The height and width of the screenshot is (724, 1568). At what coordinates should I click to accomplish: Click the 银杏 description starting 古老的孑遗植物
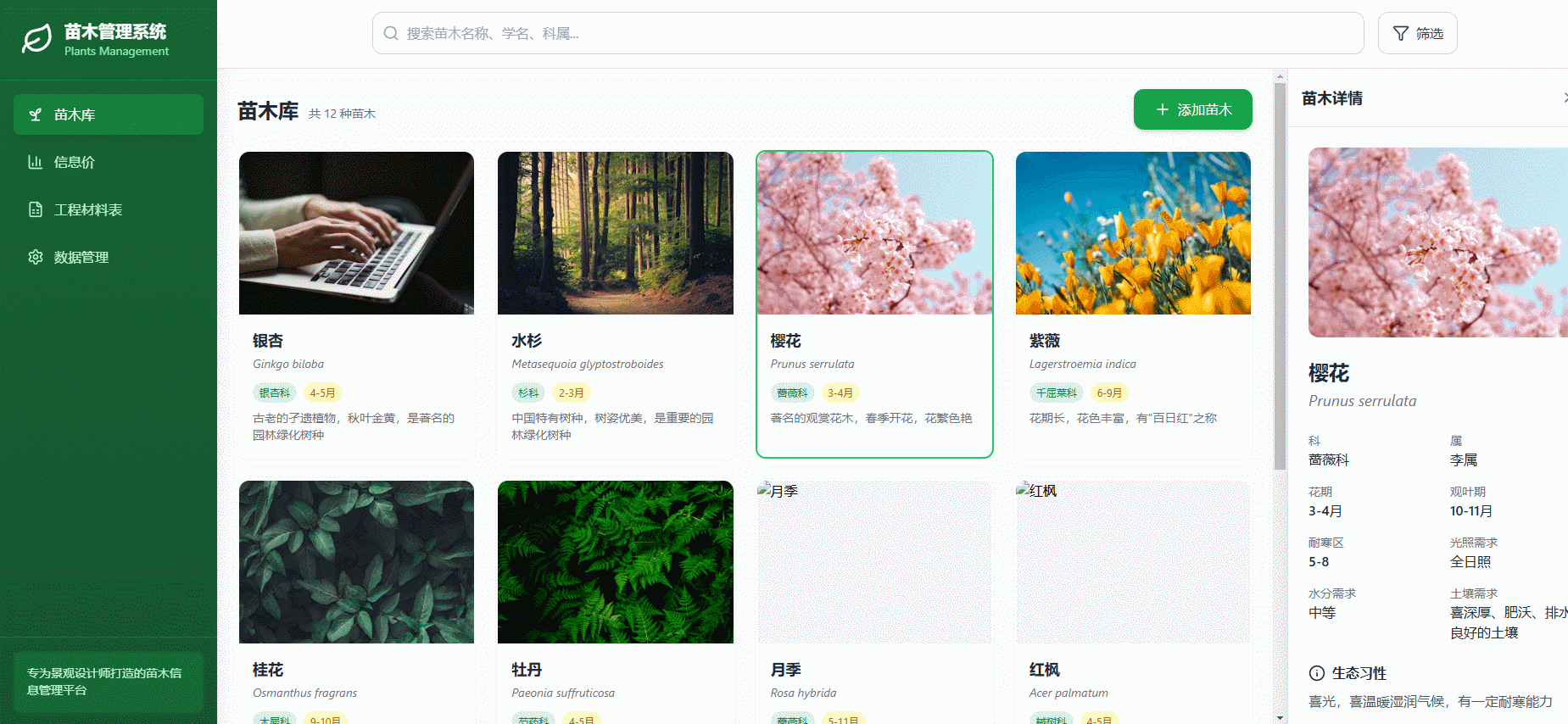(x=354, y=426)
